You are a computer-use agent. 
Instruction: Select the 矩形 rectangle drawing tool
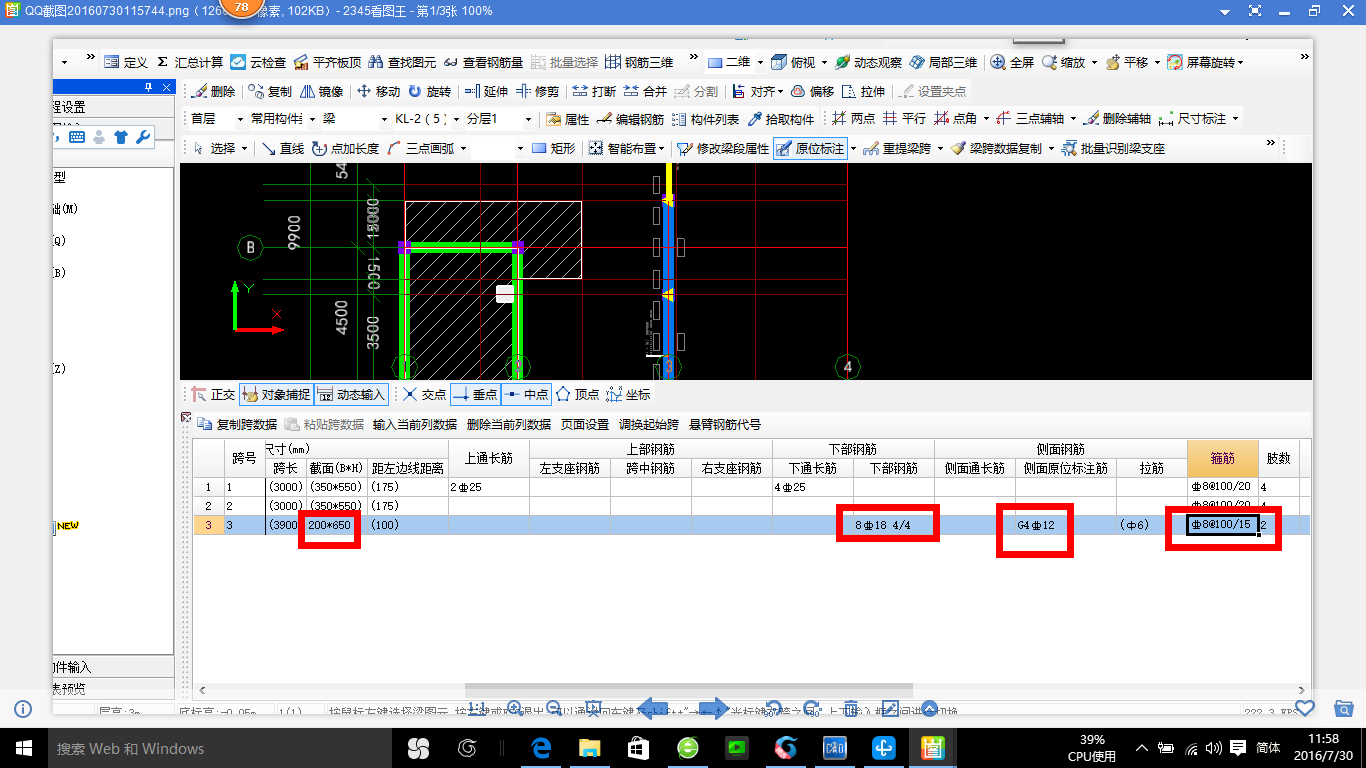[x=554, y=148]
